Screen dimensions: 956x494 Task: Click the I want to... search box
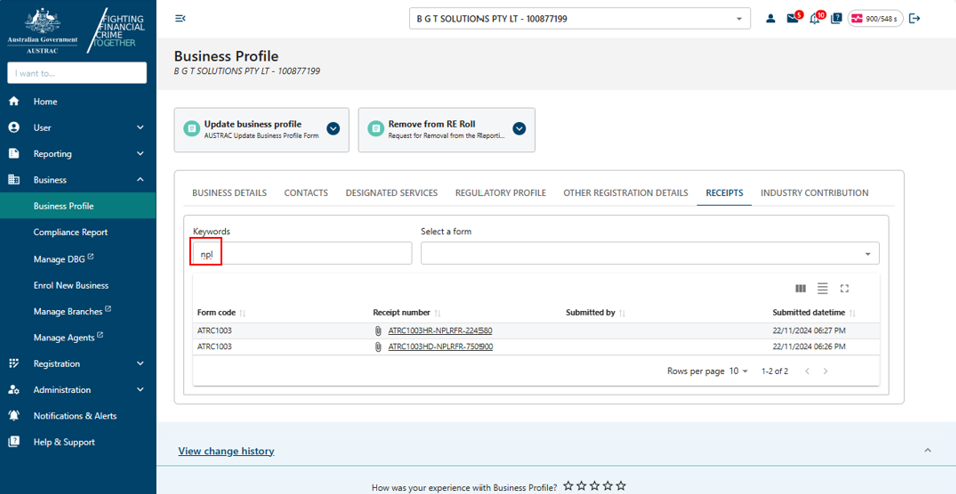(77, 73)
